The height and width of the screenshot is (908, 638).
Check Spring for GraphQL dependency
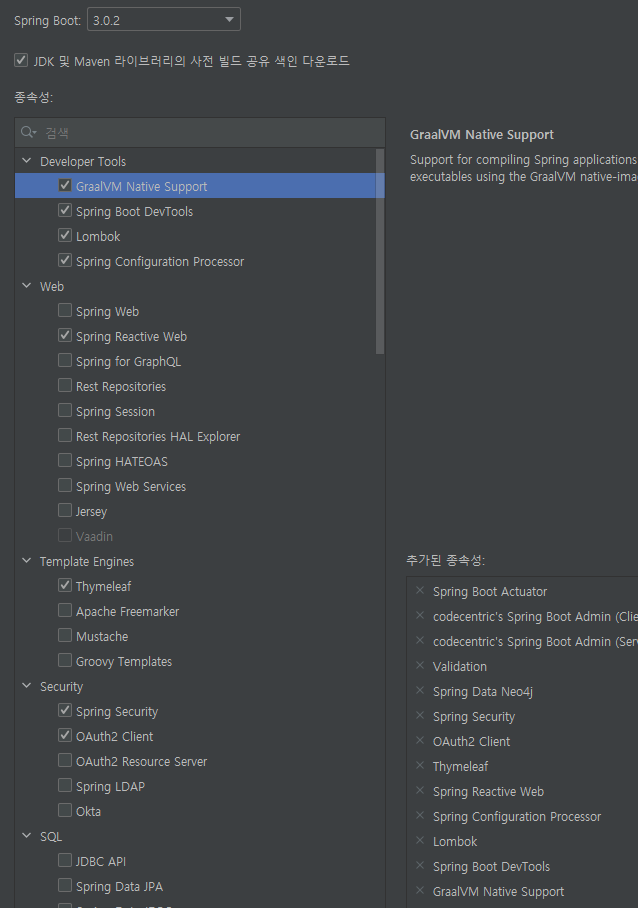tap(65, 360)
